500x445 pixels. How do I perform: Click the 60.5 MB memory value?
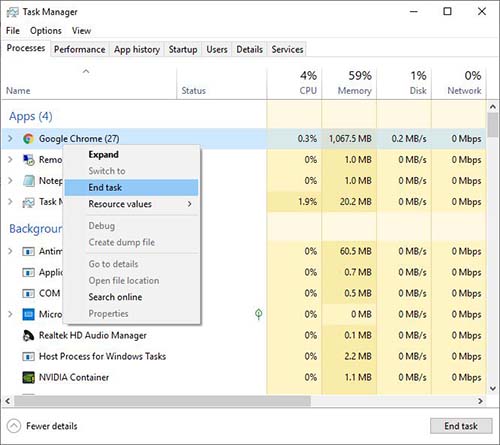[355, 251]
